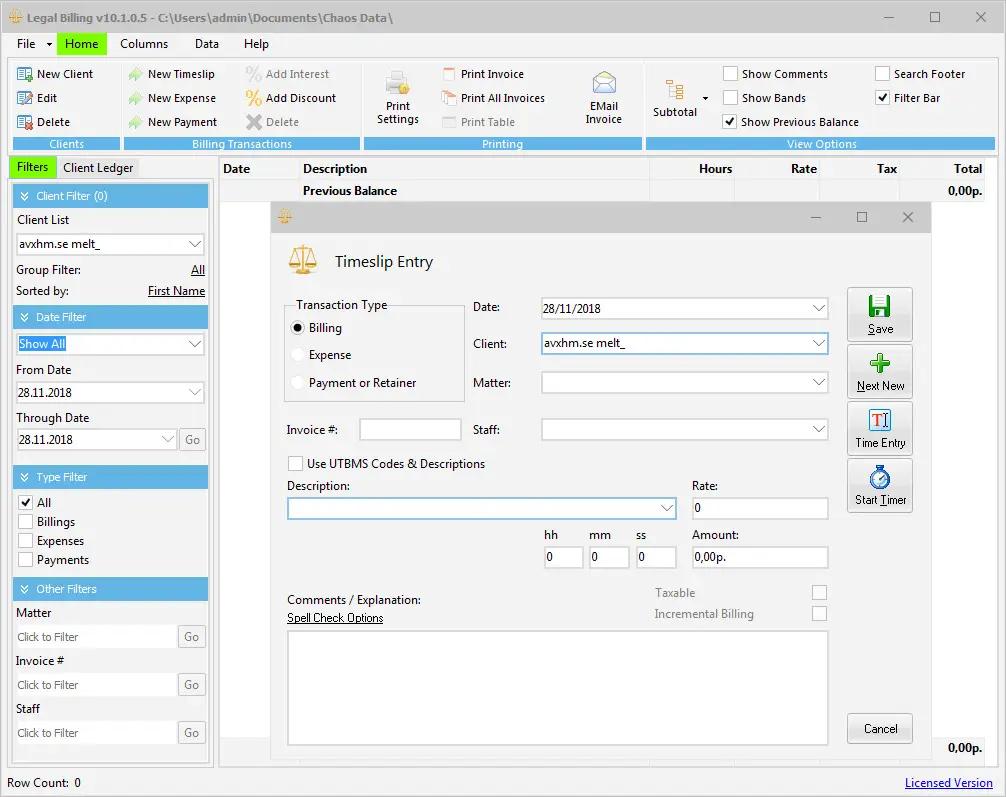
Task: Check Use UTBMS Codes & Descriptions
Action: tap(295, 463)
